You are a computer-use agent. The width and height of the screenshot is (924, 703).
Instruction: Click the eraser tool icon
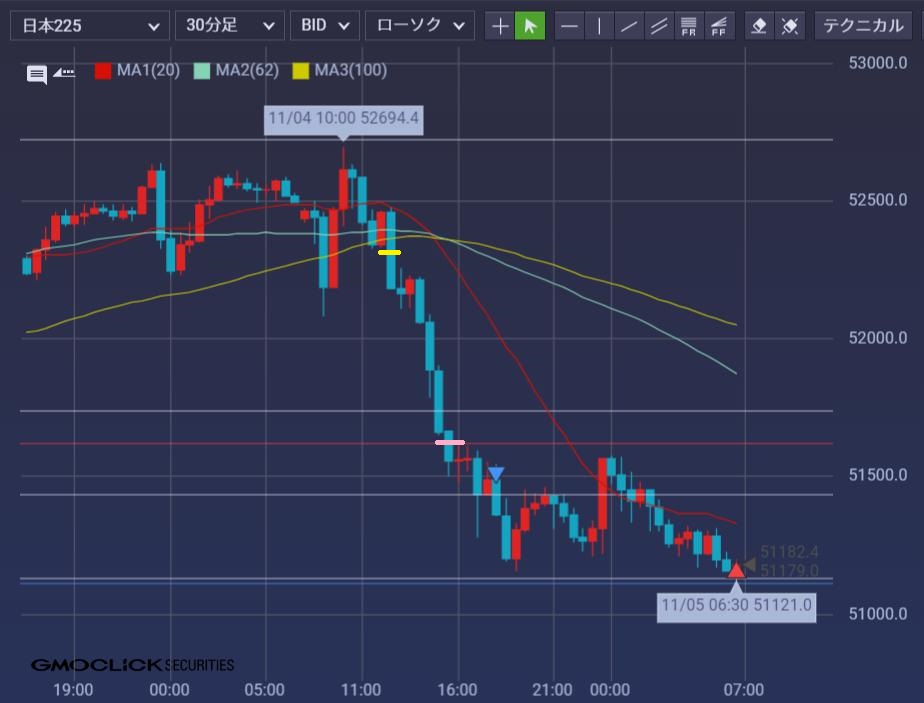point(760,25)
